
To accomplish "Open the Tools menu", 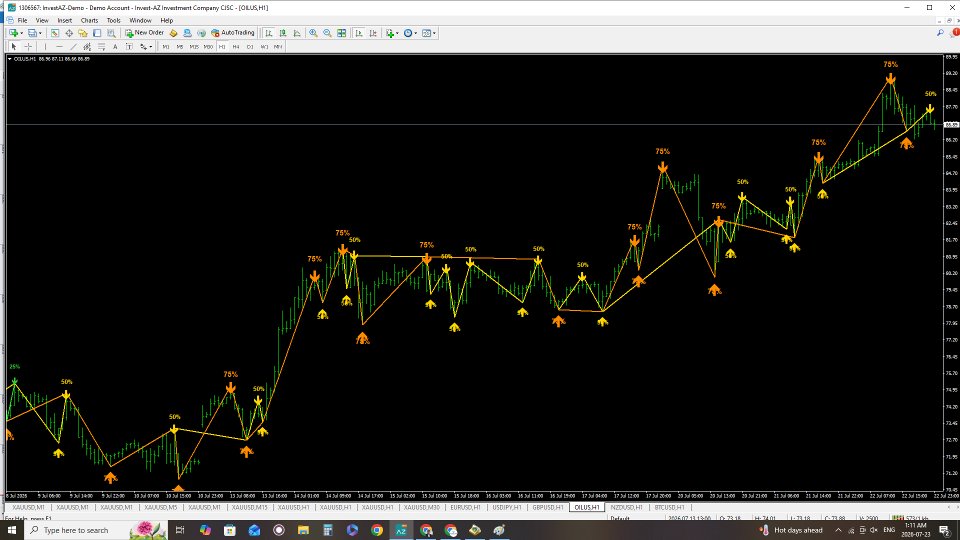I will (x=114, y=20).
